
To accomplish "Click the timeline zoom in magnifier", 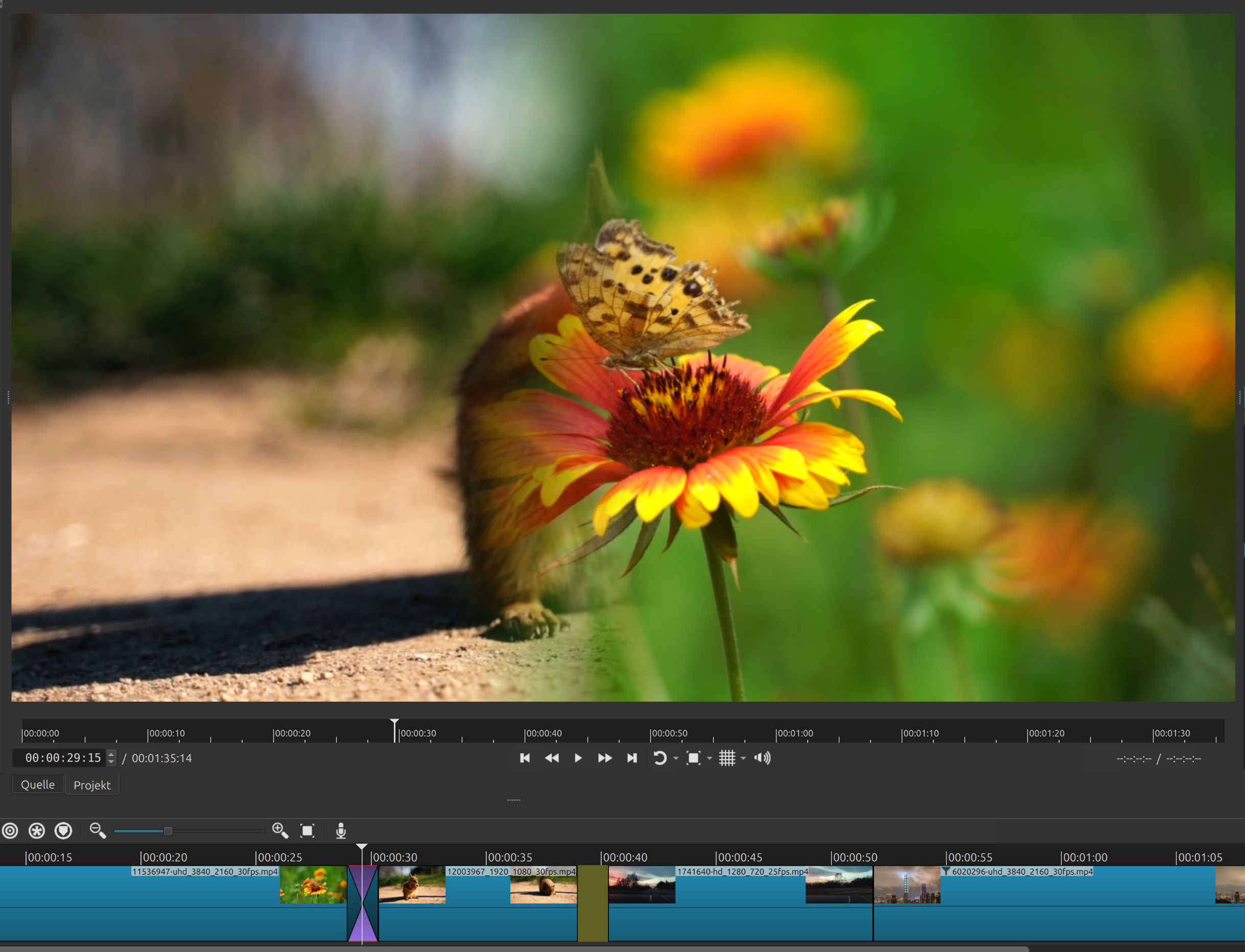I will click(x=280, y=831).
